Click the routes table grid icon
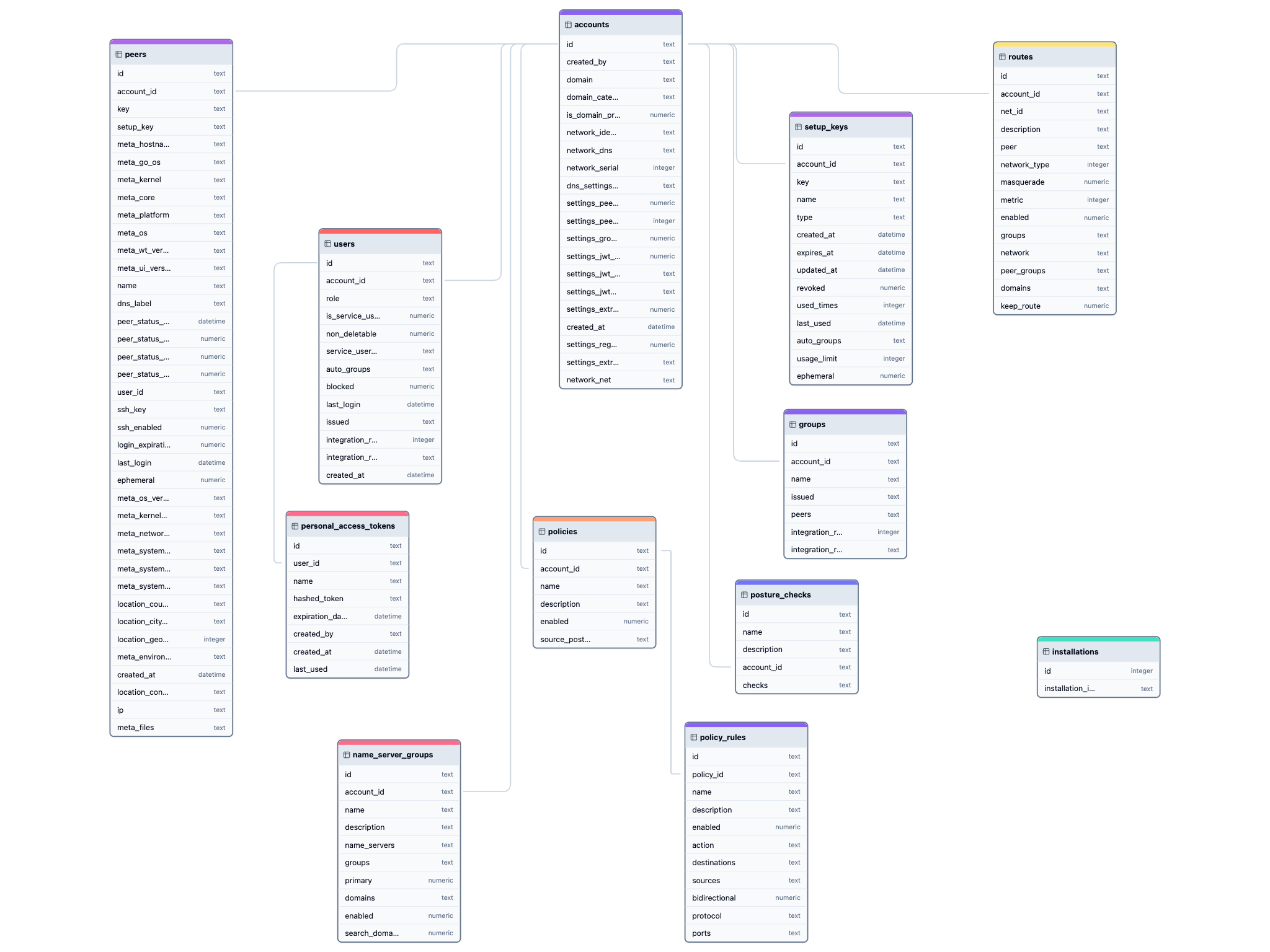The image size is (1270, 952). tap(1002, 57)
